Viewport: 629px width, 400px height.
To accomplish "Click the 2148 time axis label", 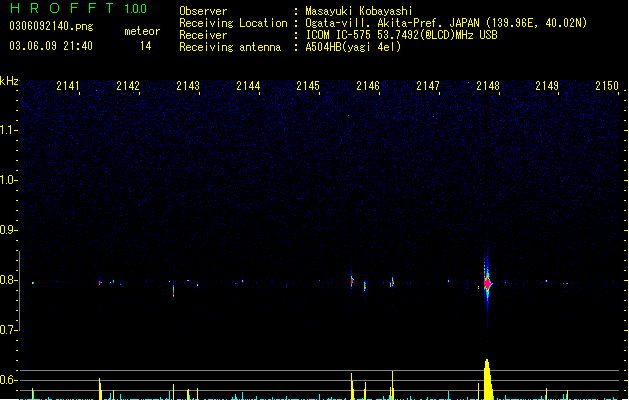I will pyautogui.click(x=488, y=86).
